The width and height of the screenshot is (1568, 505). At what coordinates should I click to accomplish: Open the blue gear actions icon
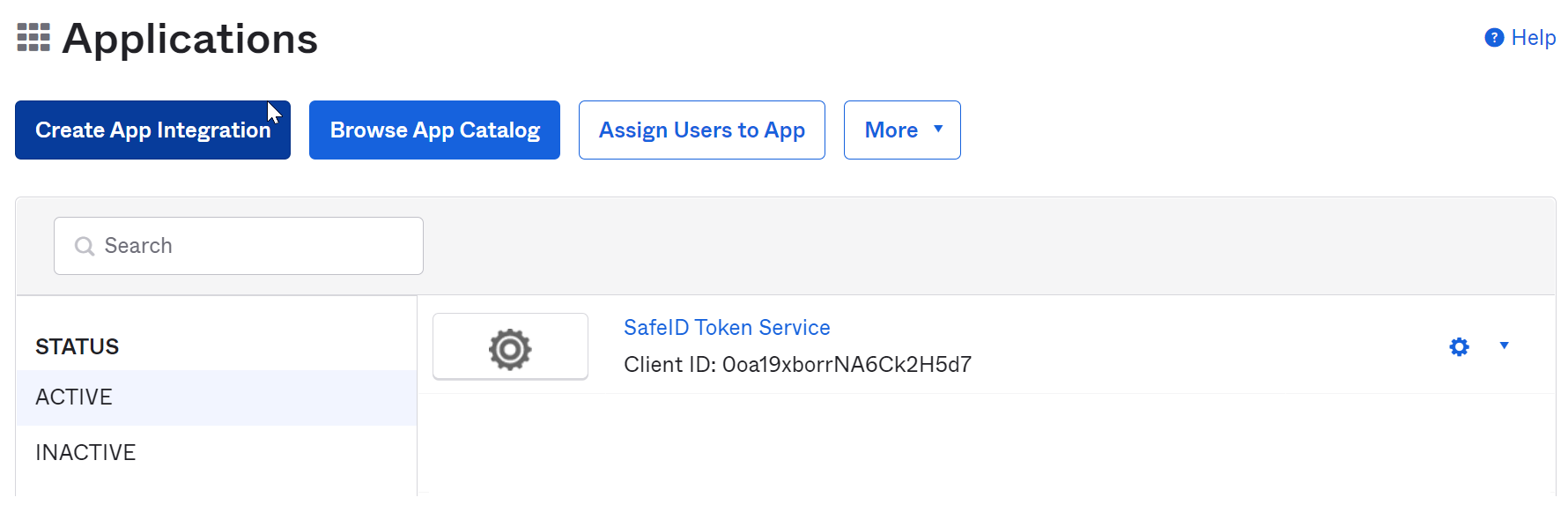coord(1459,346)
